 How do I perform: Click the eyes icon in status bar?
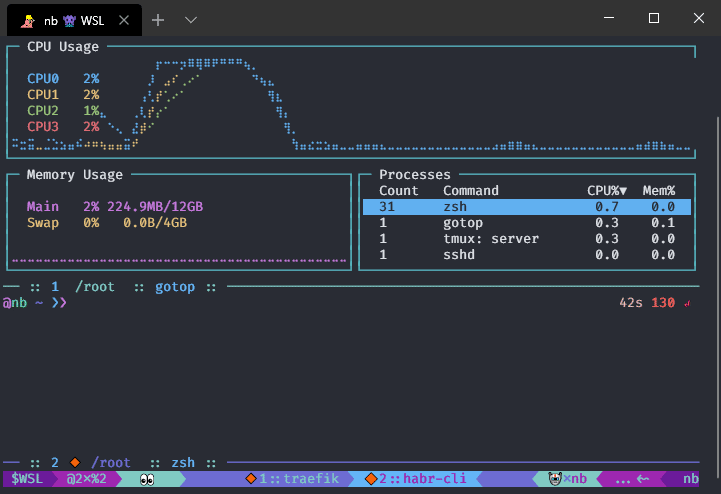147,479
